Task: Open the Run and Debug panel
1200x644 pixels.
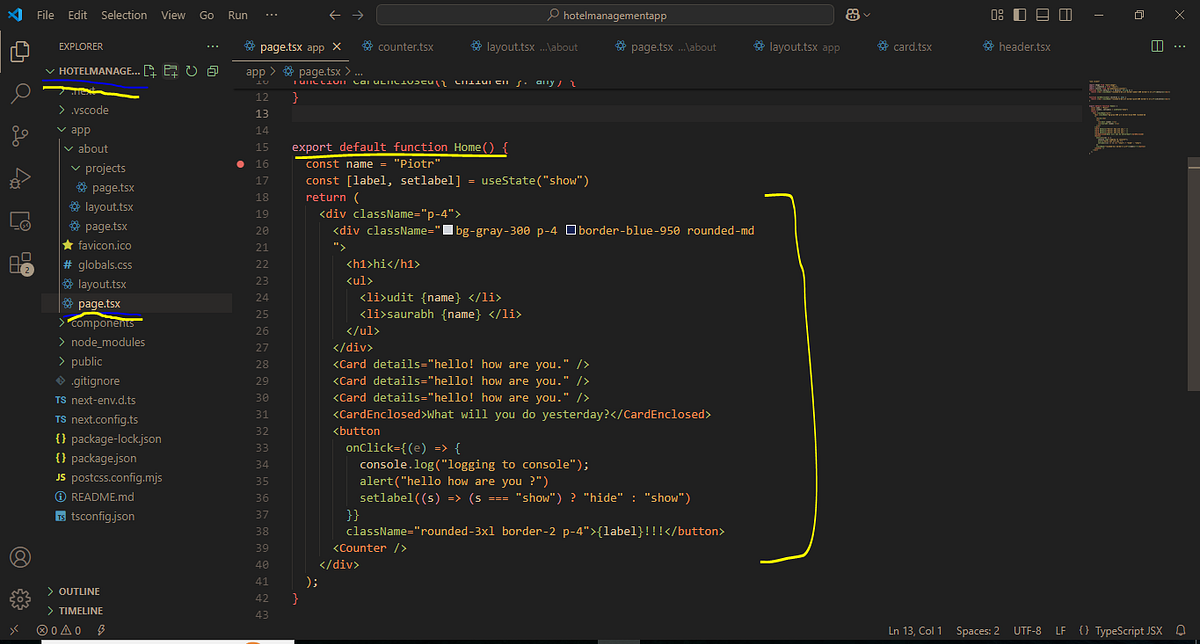Action: (21, 180)
